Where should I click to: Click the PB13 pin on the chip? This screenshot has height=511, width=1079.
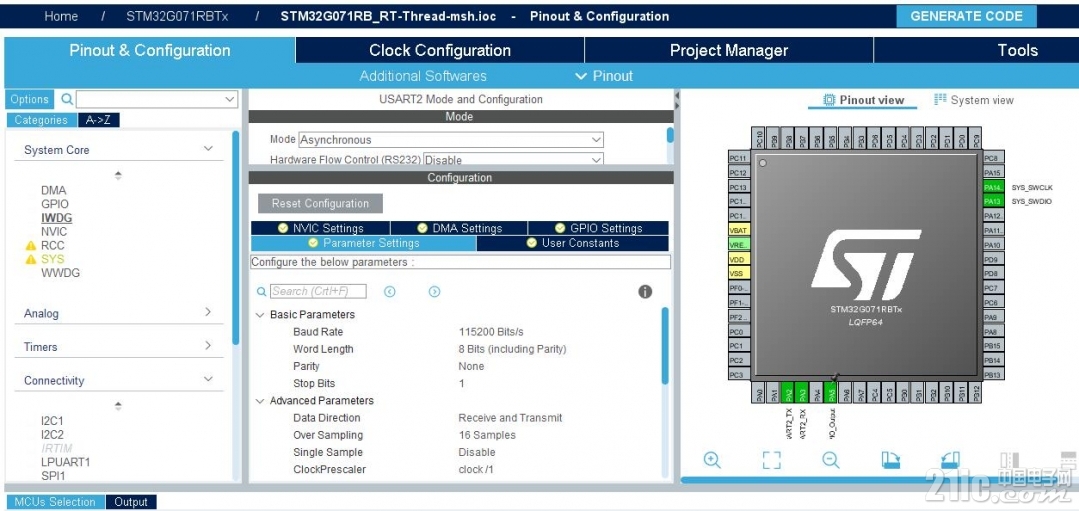pyautogui.click(x=993, y=375)
